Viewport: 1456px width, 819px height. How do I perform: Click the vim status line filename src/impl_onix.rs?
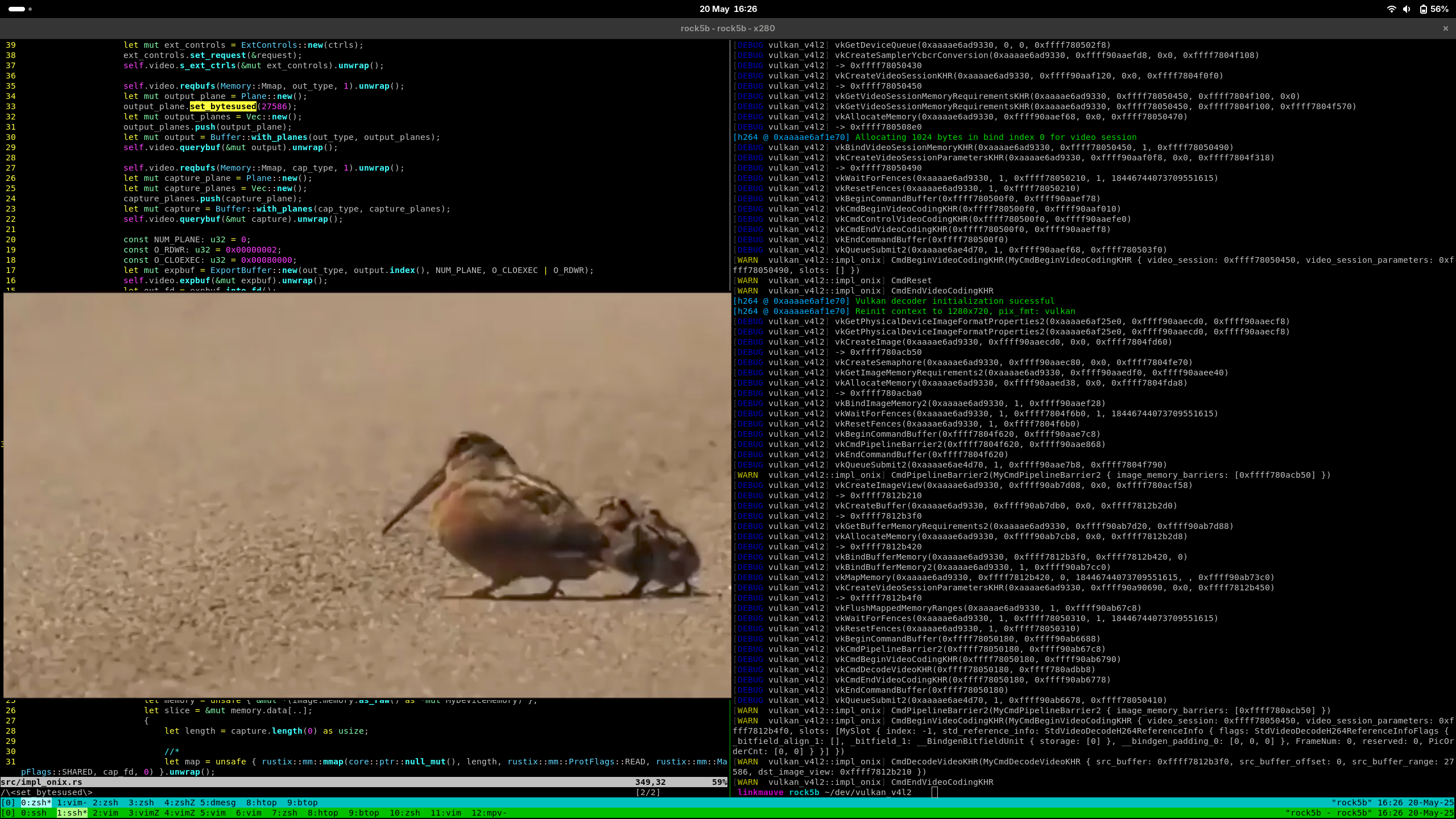tap(42, 782)
